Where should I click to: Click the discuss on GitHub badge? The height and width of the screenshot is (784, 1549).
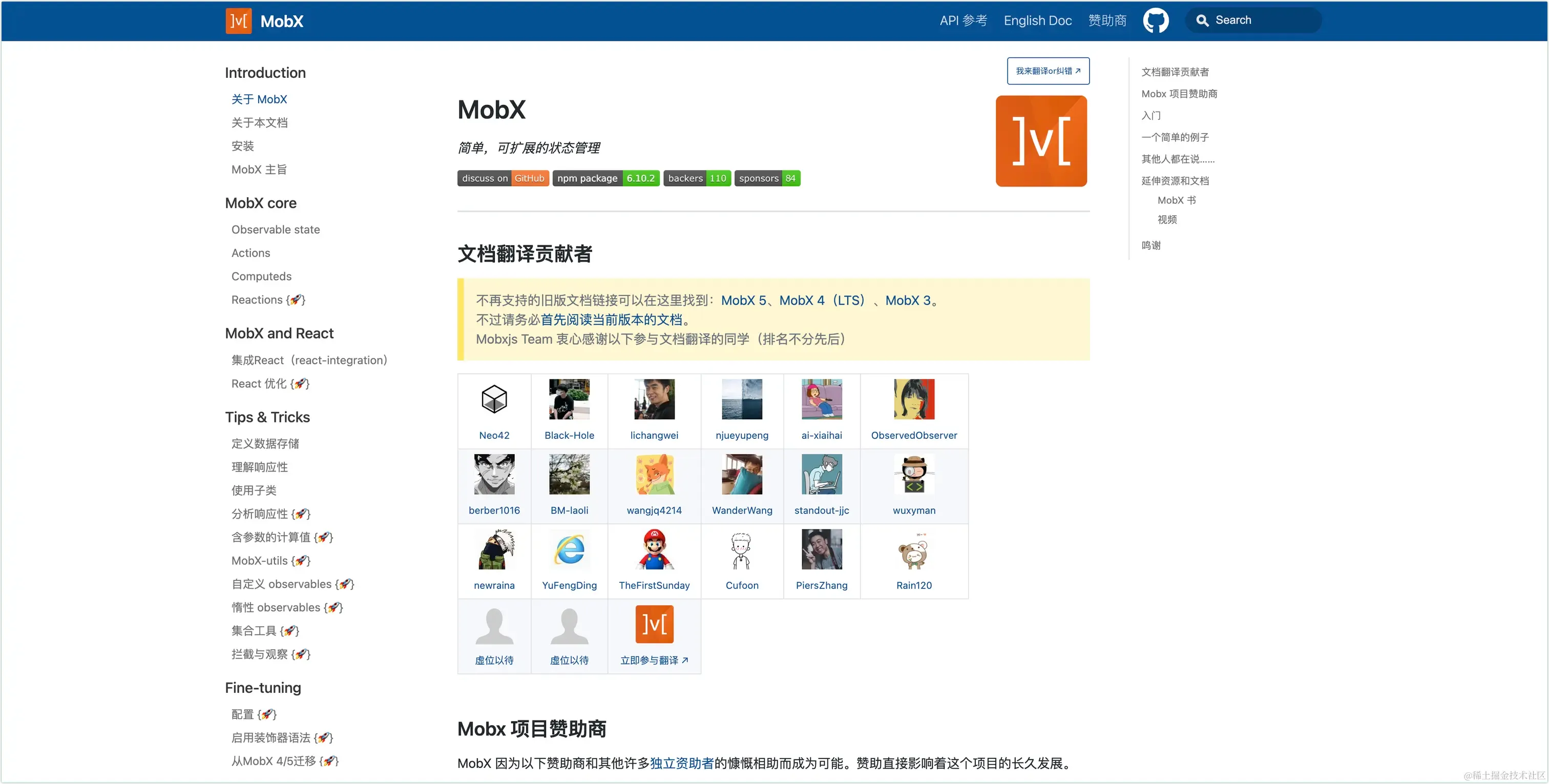click(503, 179)
